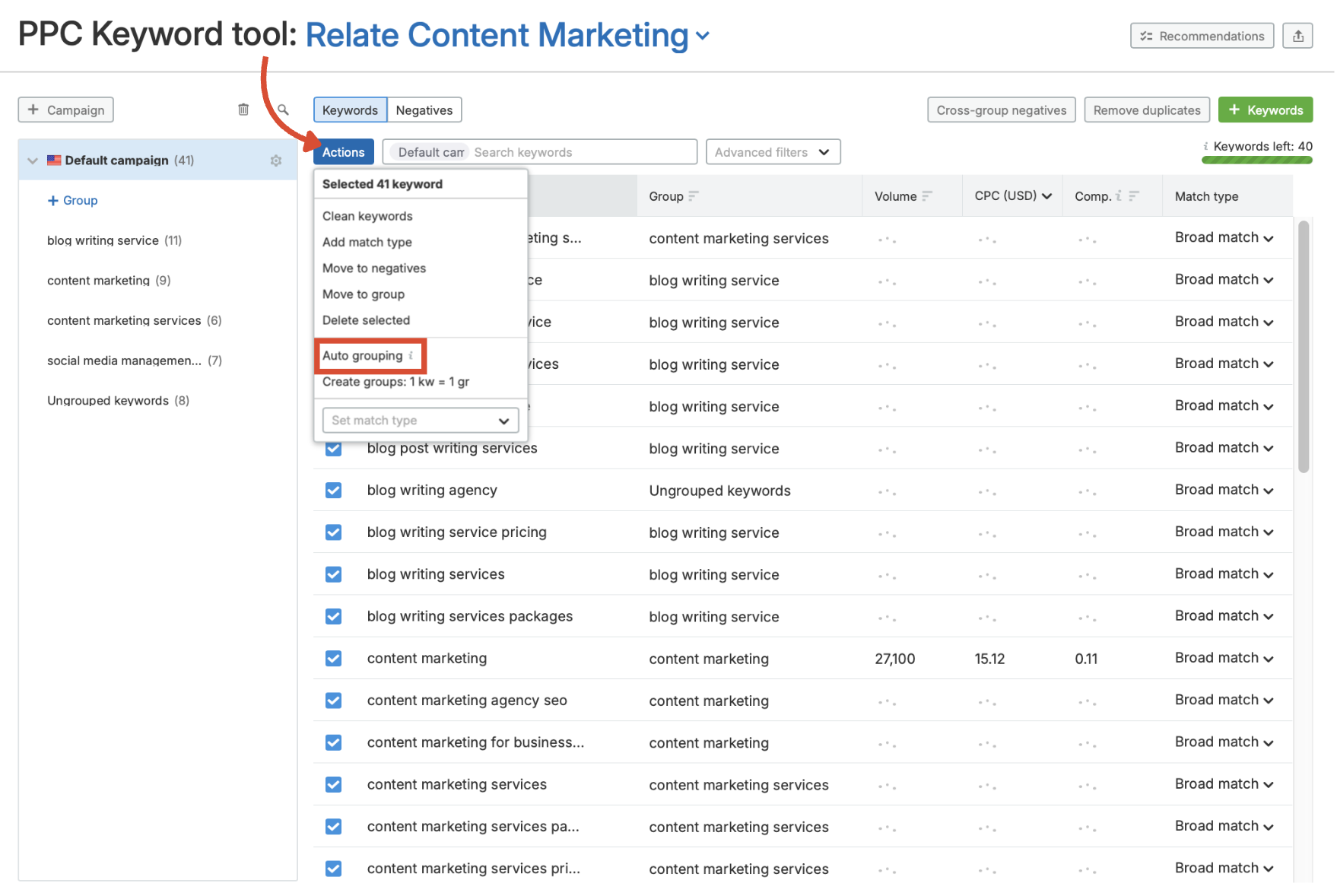Uncheck the blog writing agency keyword
1337x896 pixels.
coord(333,490)
